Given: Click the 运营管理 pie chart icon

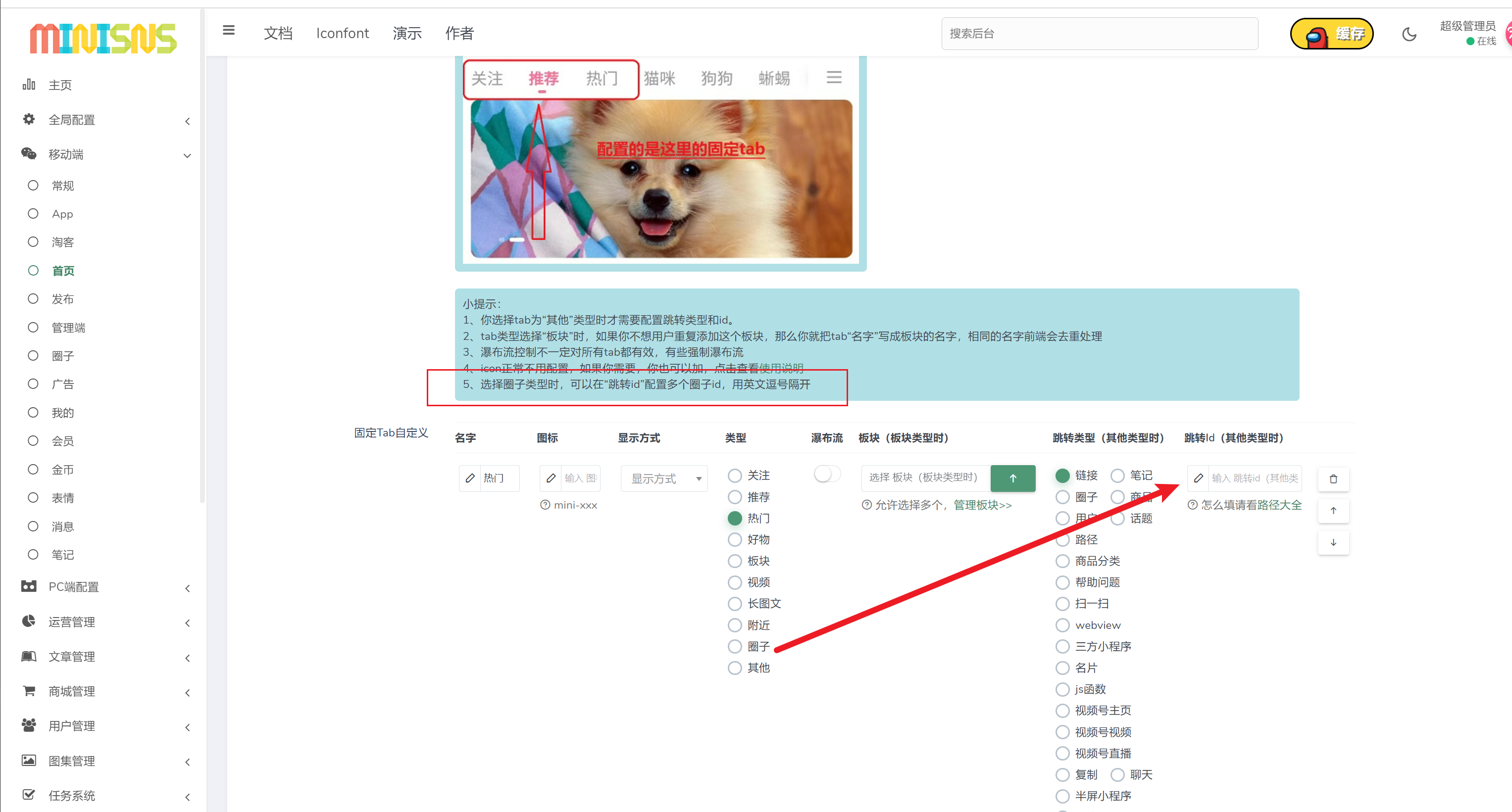Looking at the screenshot, I should coord(29,621).
